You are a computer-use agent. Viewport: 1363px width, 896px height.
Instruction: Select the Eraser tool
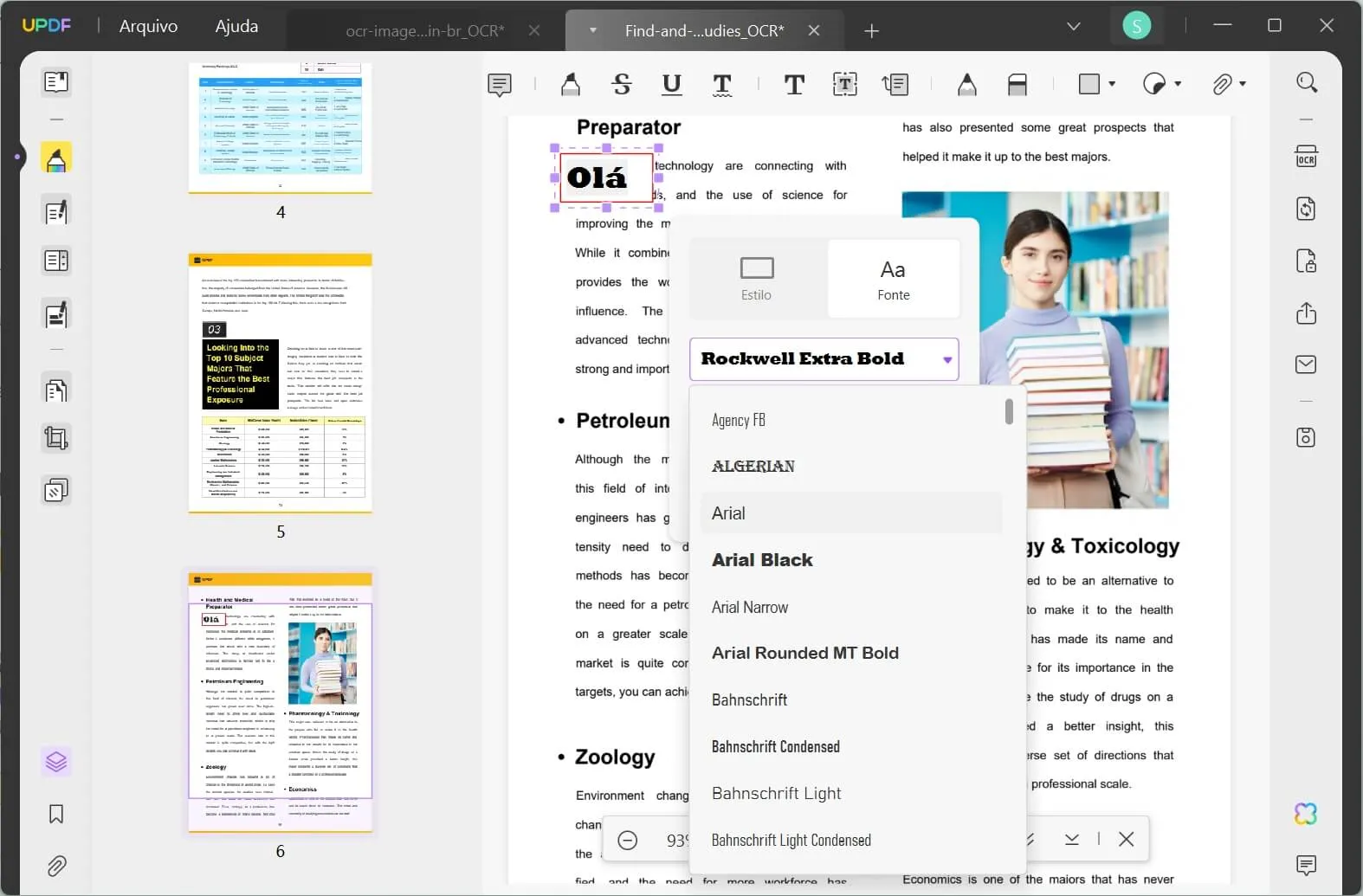[x=1017, y=84]
